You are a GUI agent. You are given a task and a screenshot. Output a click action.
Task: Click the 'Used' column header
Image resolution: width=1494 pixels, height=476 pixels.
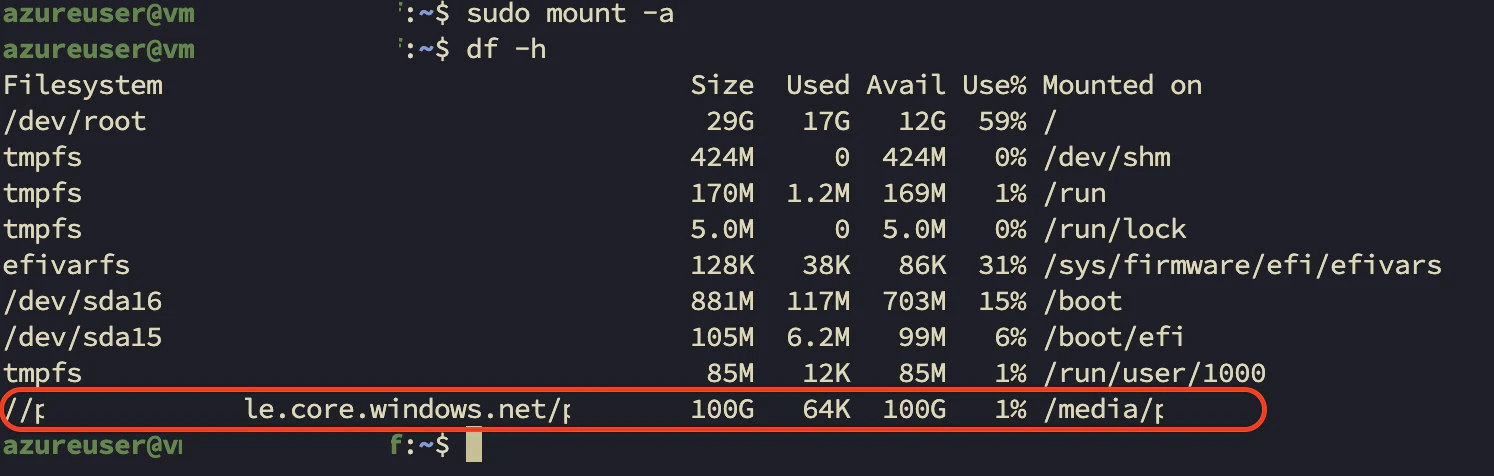[x=818, y=85]
